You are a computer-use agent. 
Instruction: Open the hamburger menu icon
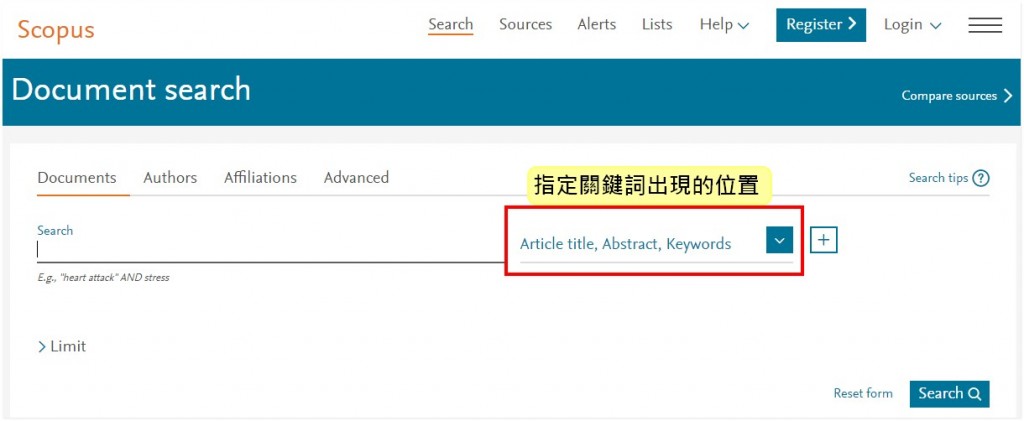(x=985, y=25)
